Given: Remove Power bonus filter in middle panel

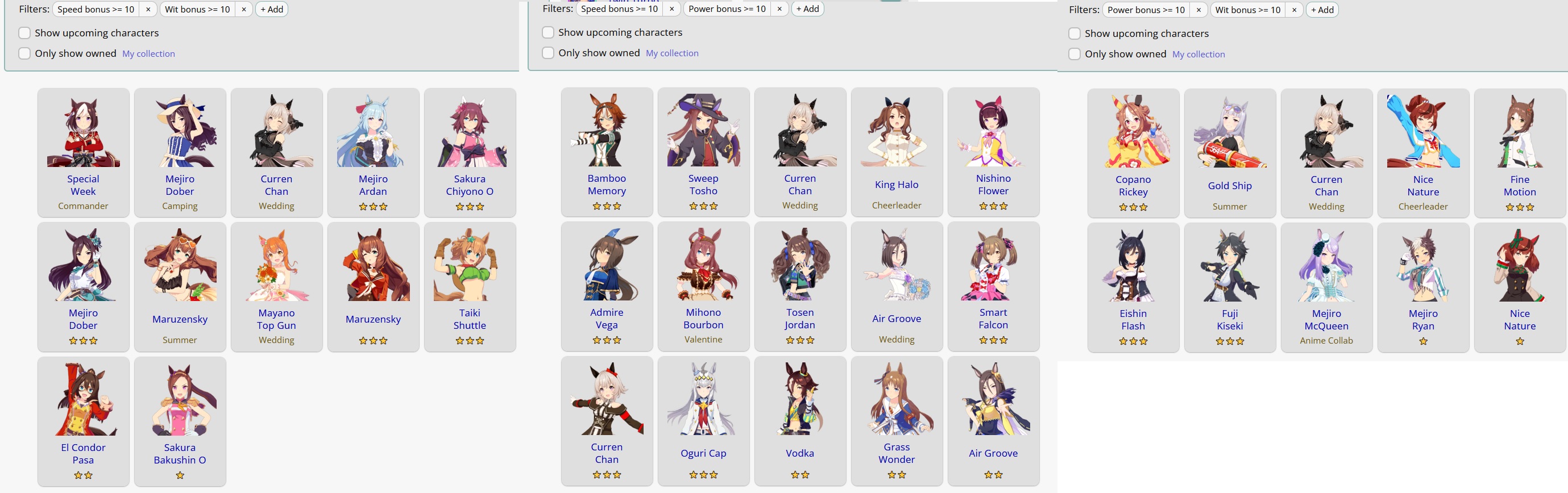Looking at the screenshot, I should click(779, 9).
